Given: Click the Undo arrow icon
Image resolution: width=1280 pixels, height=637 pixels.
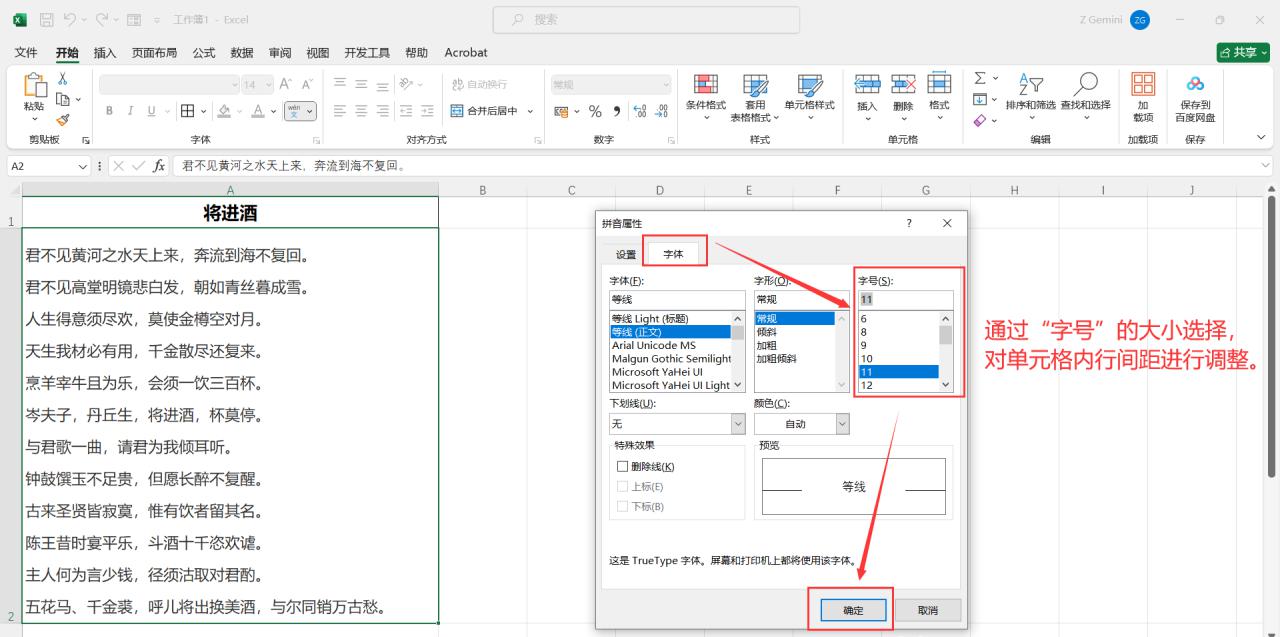Looking at the screenshot, I should coord(70,20).
